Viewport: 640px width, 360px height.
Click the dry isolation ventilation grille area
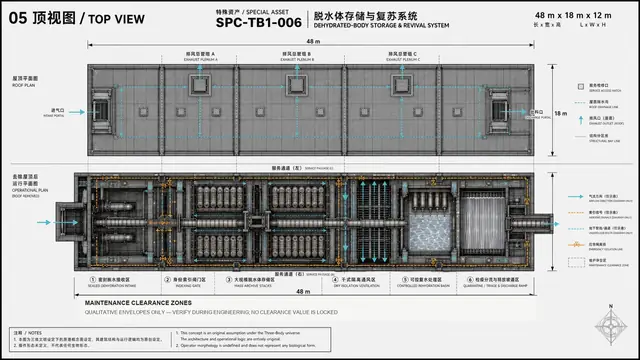tap(374, 222)
